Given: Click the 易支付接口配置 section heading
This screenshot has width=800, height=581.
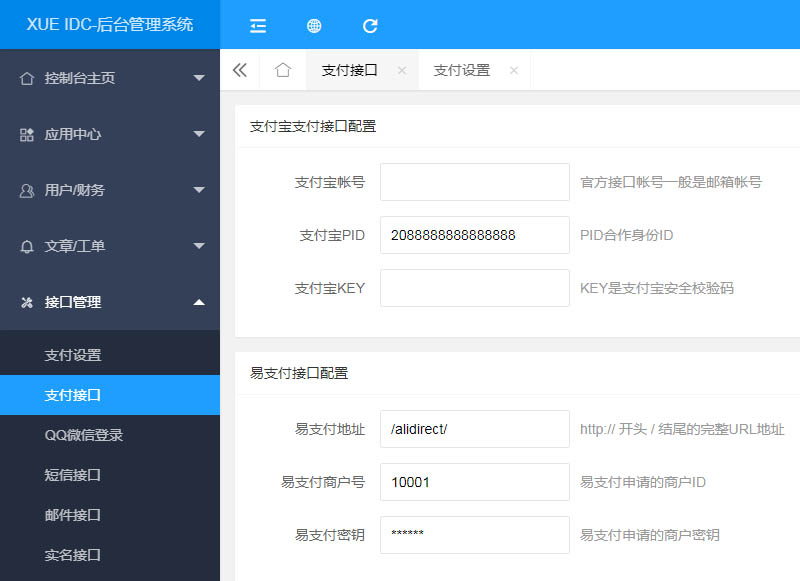Looking at the screenshot, I should point(299,373).
